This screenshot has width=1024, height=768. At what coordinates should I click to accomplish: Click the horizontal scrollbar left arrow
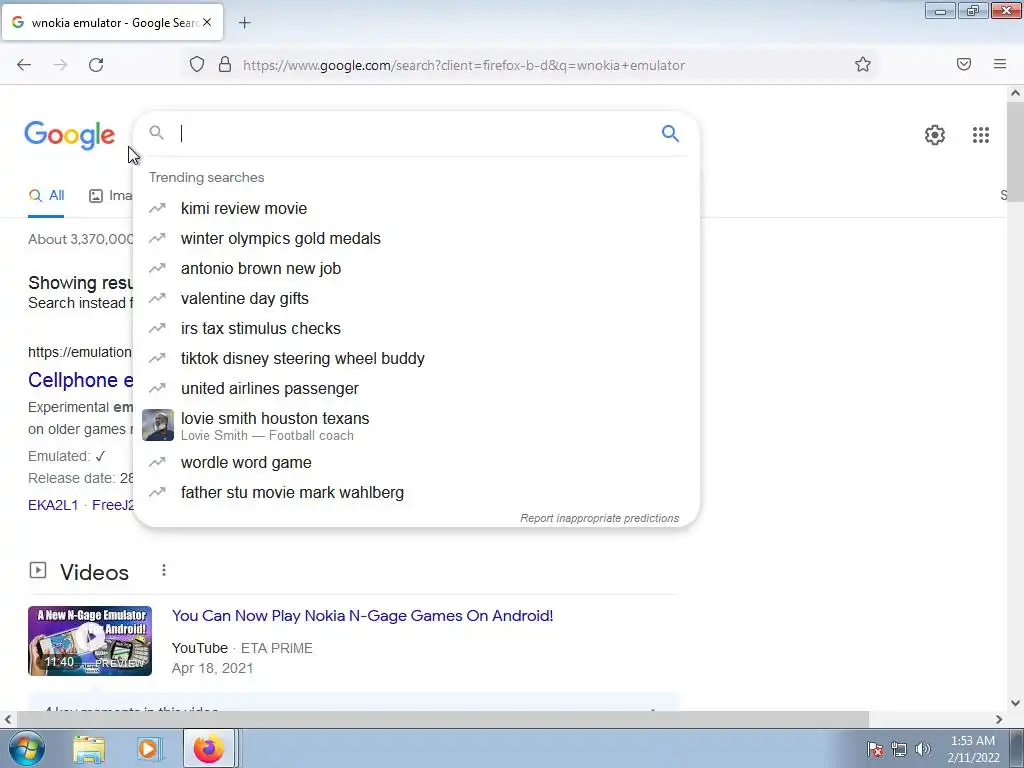7,719
